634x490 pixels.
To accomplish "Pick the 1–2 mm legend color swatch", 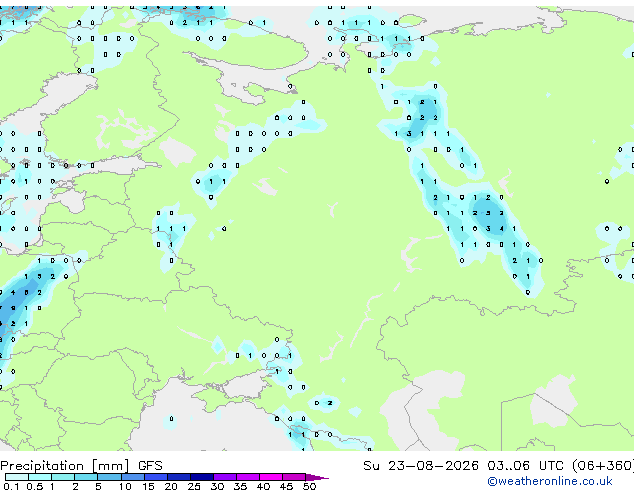I will [x=63, y=477].
